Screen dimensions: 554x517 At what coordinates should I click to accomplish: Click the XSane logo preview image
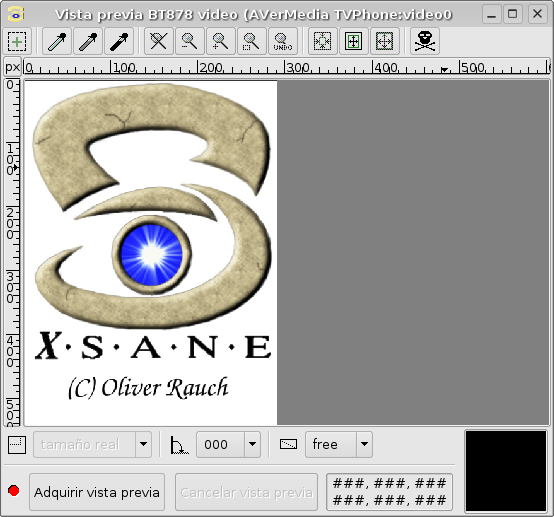[x=151, y=252]
